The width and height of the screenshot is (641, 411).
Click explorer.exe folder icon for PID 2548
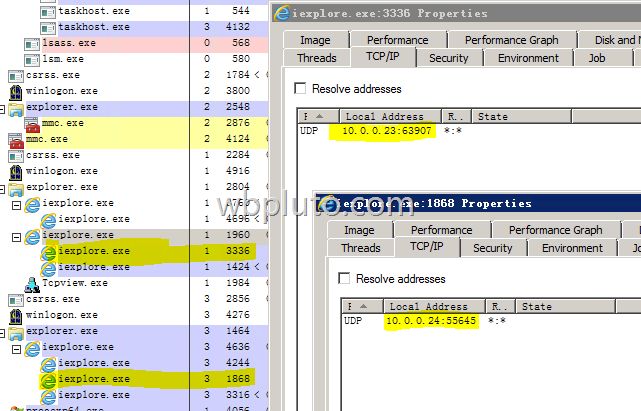click(x=16, y=109)
